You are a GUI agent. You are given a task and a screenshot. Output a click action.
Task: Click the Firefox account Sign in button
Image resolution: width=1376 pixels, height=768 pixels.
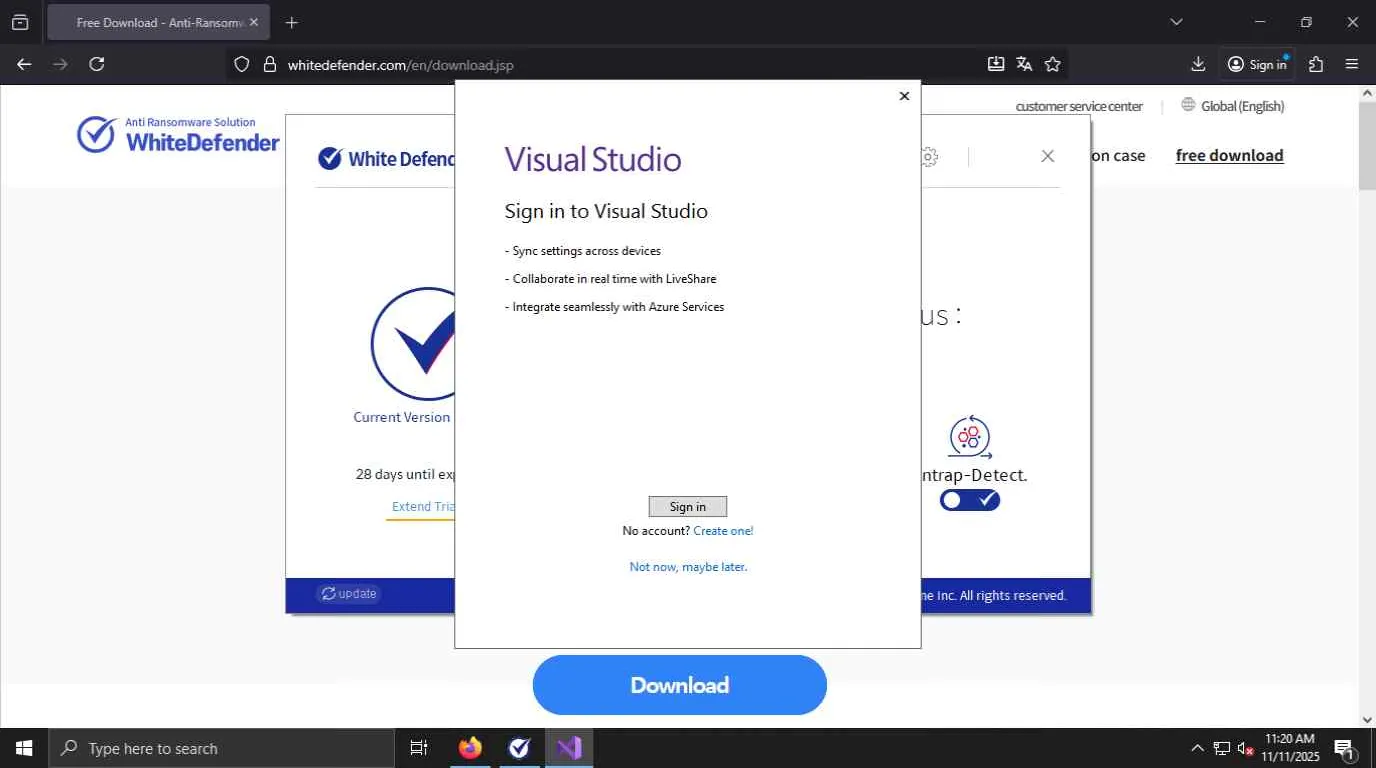click(1258, 65)
